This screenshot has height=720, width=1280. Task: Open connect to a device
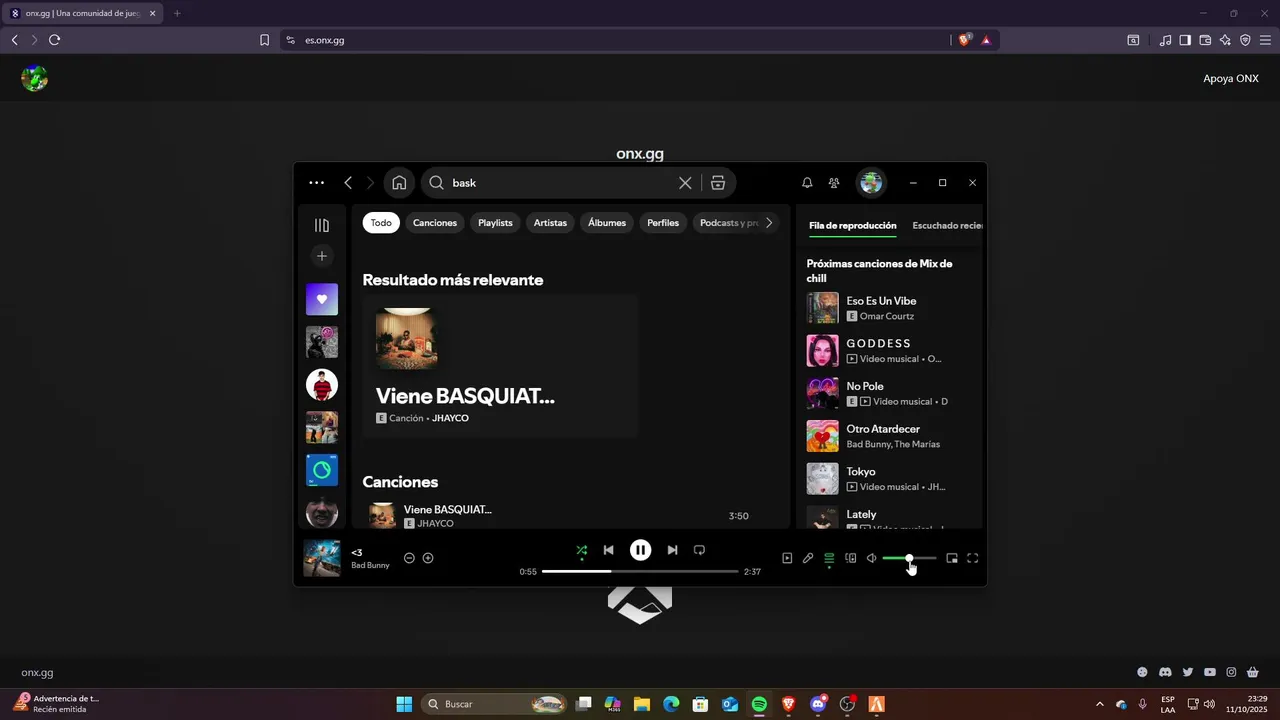pyautogui.click(x=851, y=558)
